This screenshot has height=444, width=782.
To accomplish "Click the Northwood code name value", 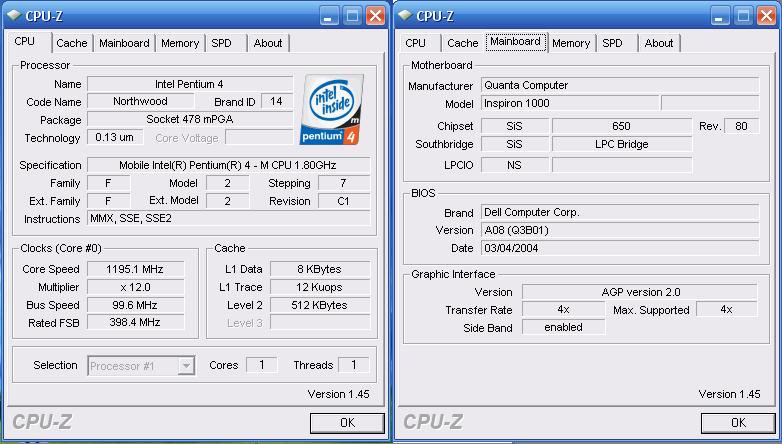I will (x=141, y=101).
